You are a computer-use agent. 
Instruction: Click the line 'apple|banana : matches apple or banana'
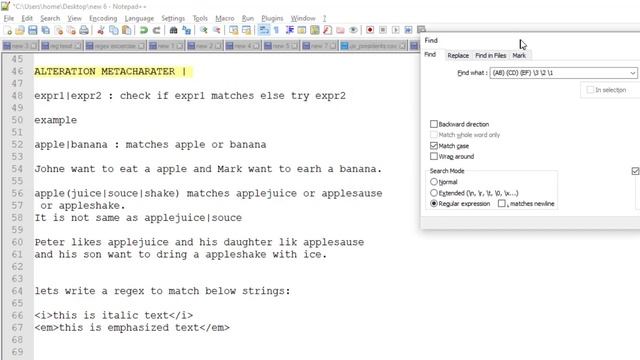pyautogui.click(x=150, y=144)
